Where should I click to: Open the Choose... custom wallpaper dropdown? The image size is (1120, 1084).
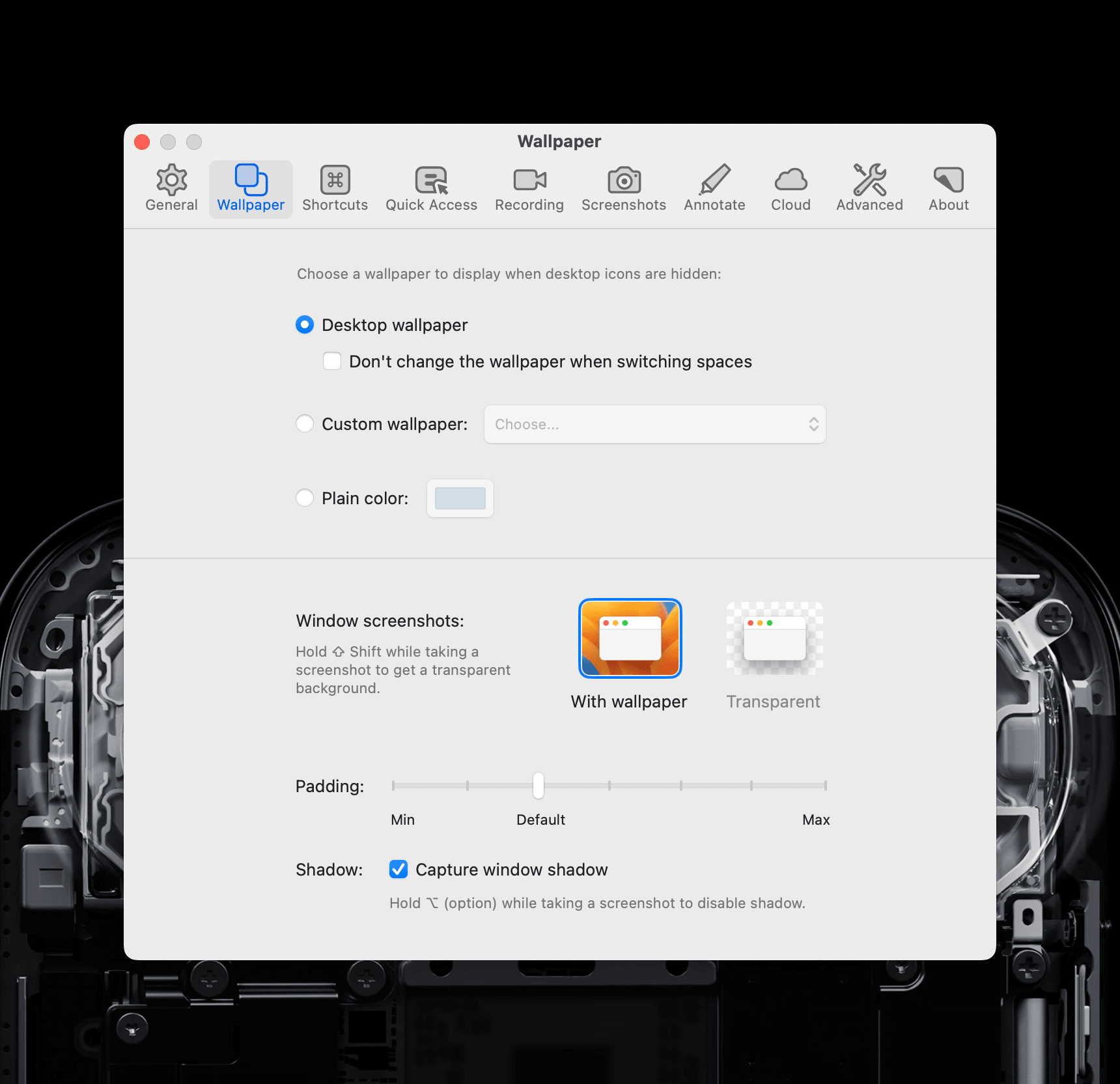tap(654, 424)
